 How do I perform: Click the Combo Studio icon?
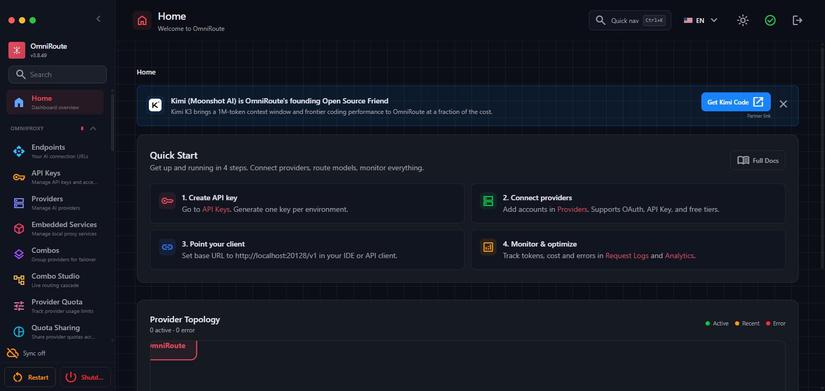[x=19, y=280]
